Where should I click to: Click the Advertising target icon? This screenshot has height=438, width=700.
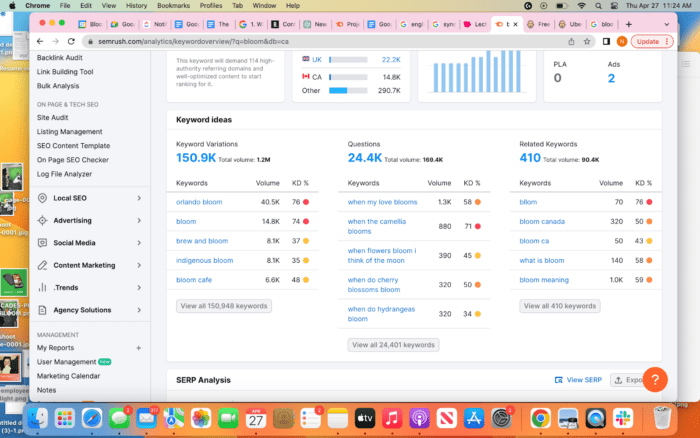click(x=42, y=220)
